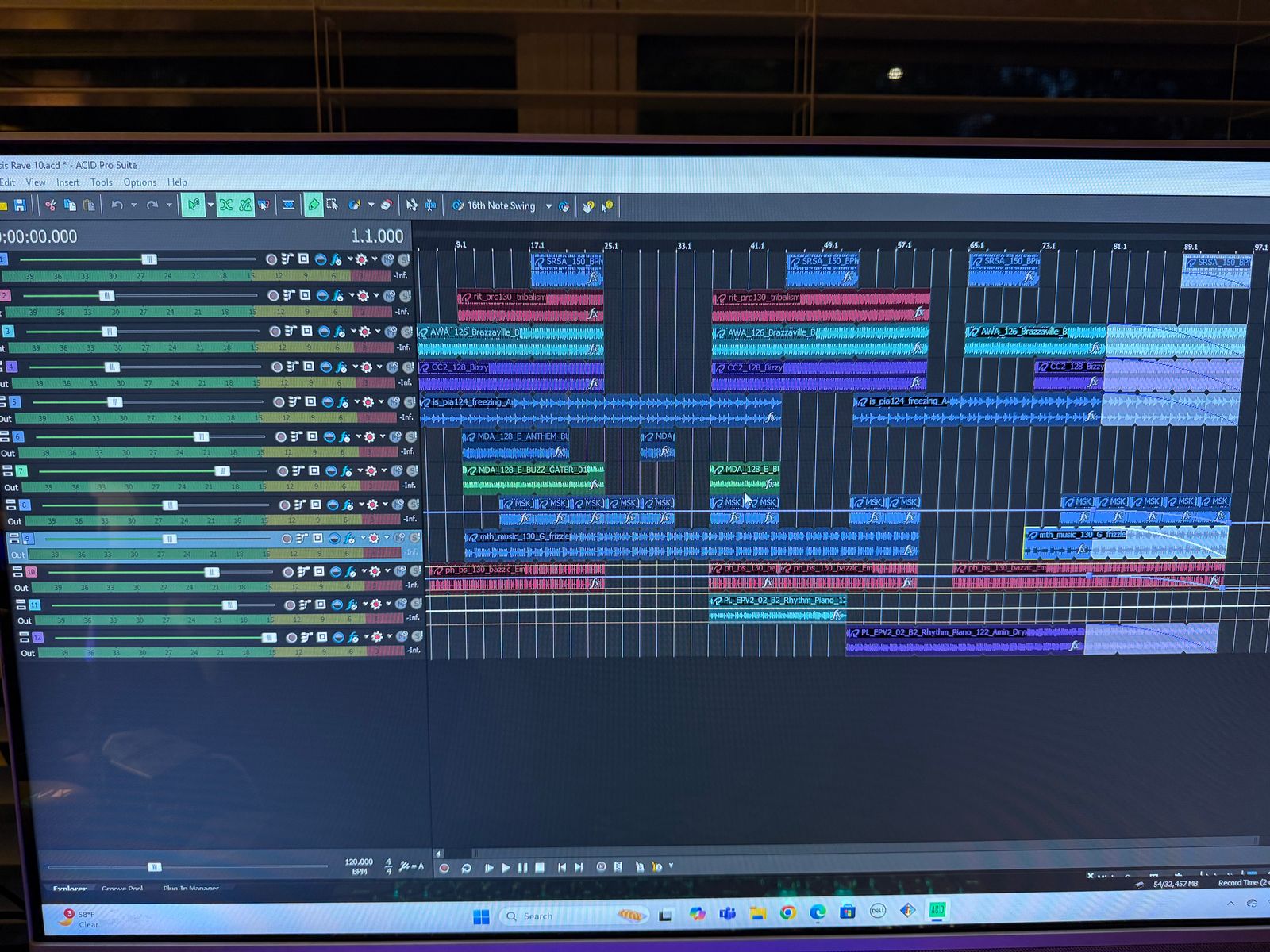Click the Undo arrow icon
The image size is (1270, 952).
tap(117, 205)
